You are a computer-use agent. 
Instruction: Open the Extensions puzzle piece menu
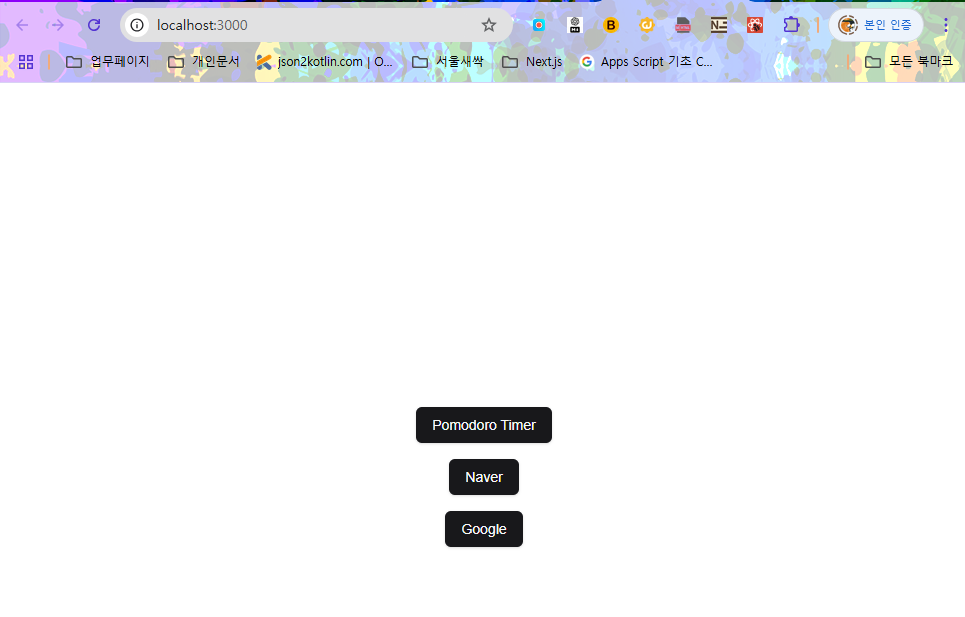pos(791,25)
